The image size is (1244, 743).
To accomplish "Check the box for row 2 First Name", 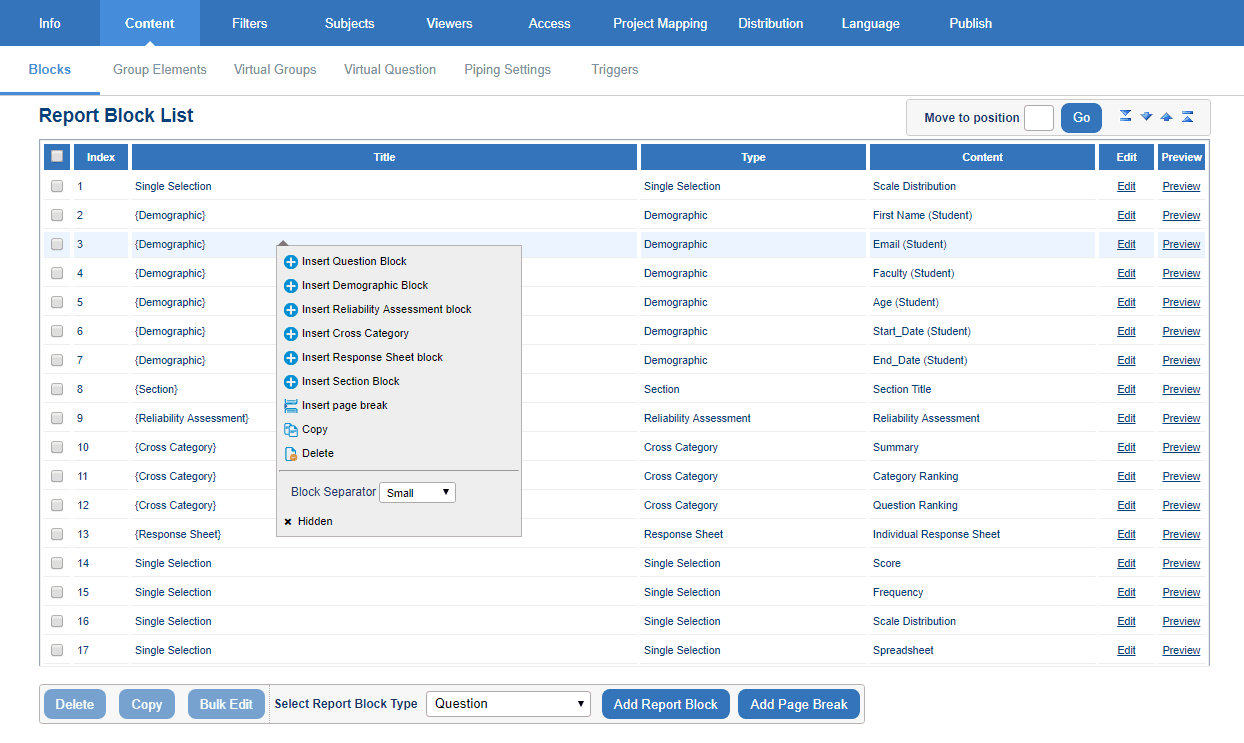I will pyautogui.click(x=57, y=215).
